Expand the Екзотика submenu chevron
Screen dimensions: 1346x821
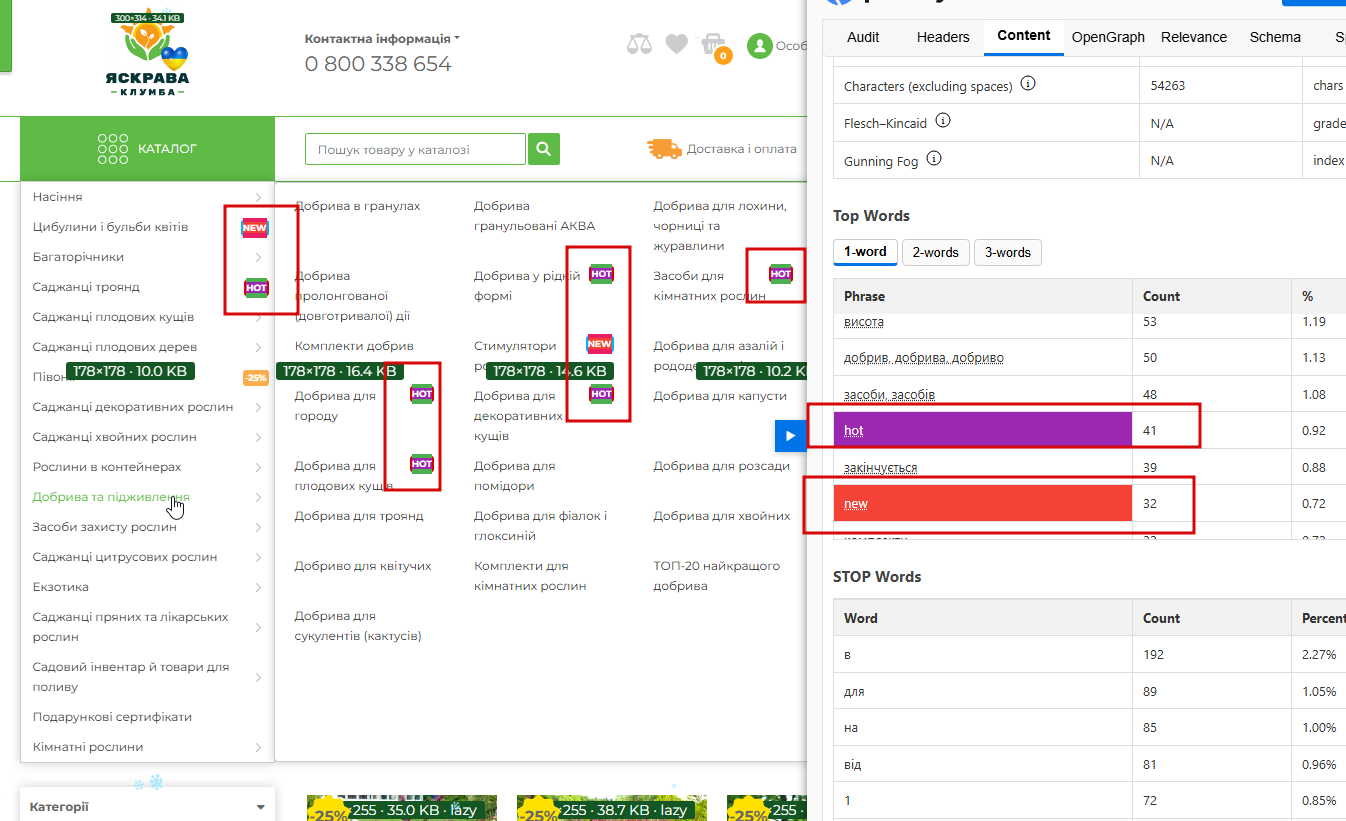[x=258, y=587]
